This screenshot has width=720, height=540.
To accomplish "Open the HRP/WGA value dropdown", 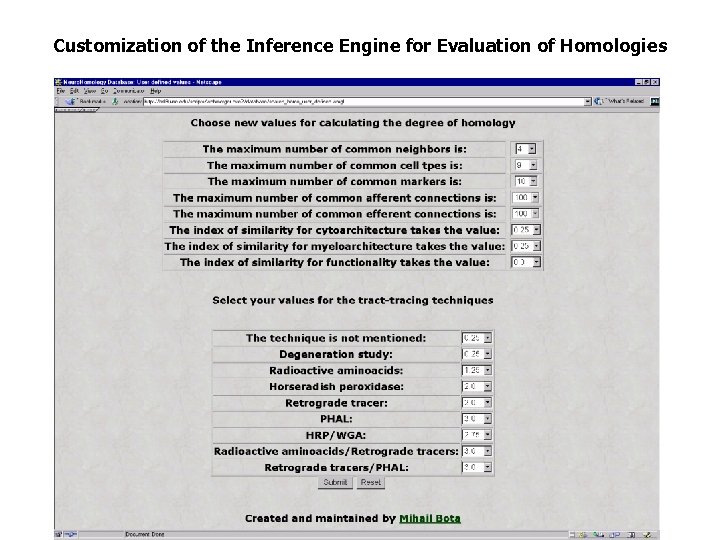I will coord(477,435).
